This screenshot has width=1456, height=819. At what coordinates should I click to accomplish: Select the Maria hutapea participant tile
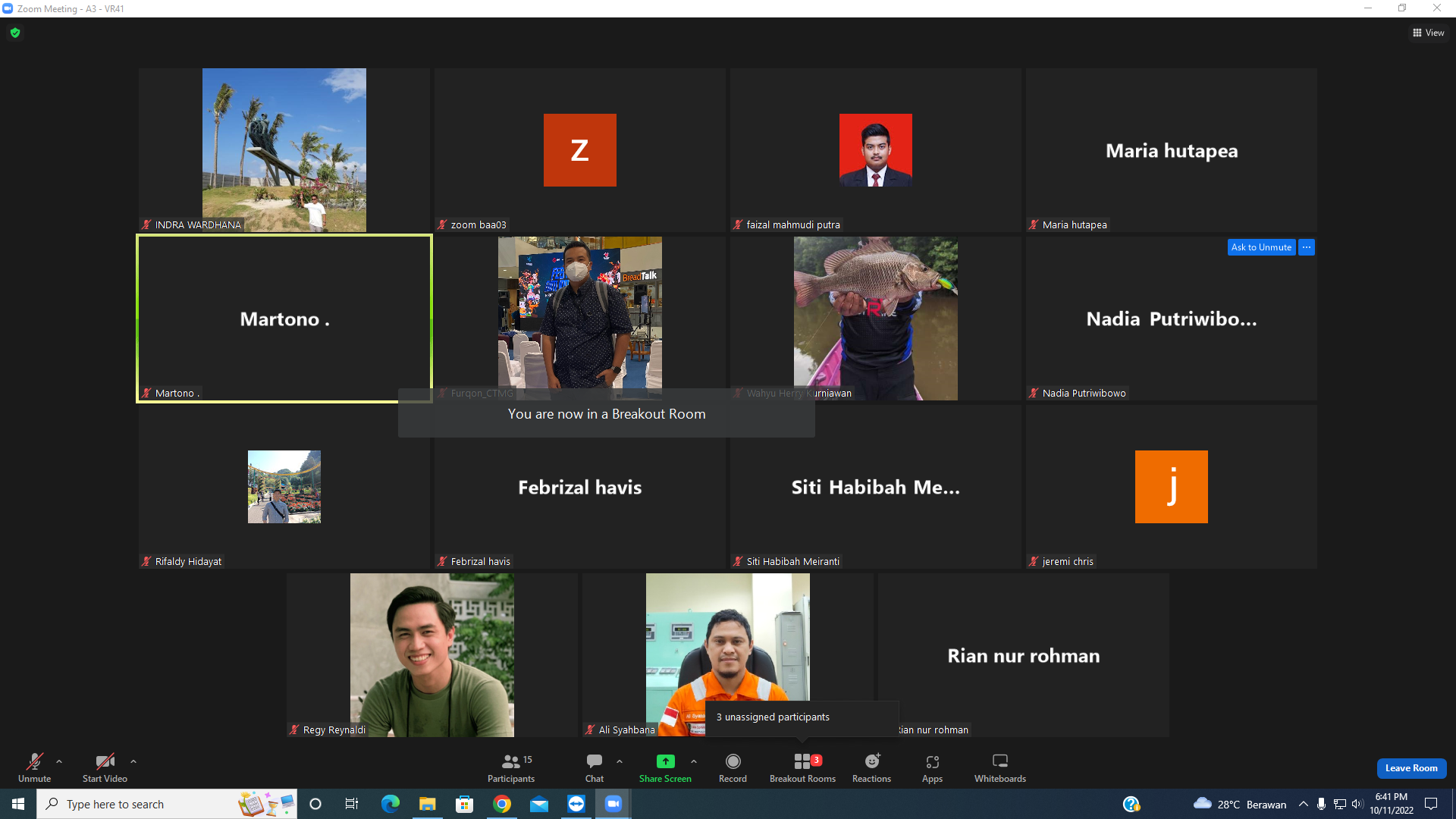[1172, 150]
